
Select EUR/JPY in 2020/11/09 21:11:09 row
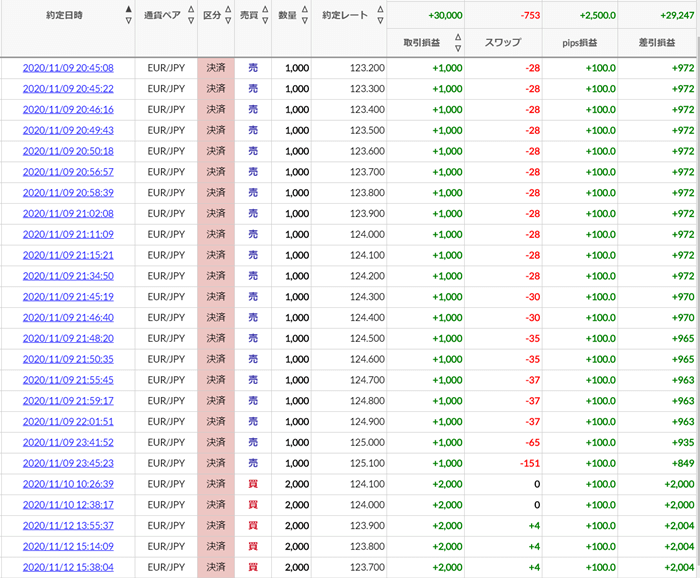tap(166, 234)
